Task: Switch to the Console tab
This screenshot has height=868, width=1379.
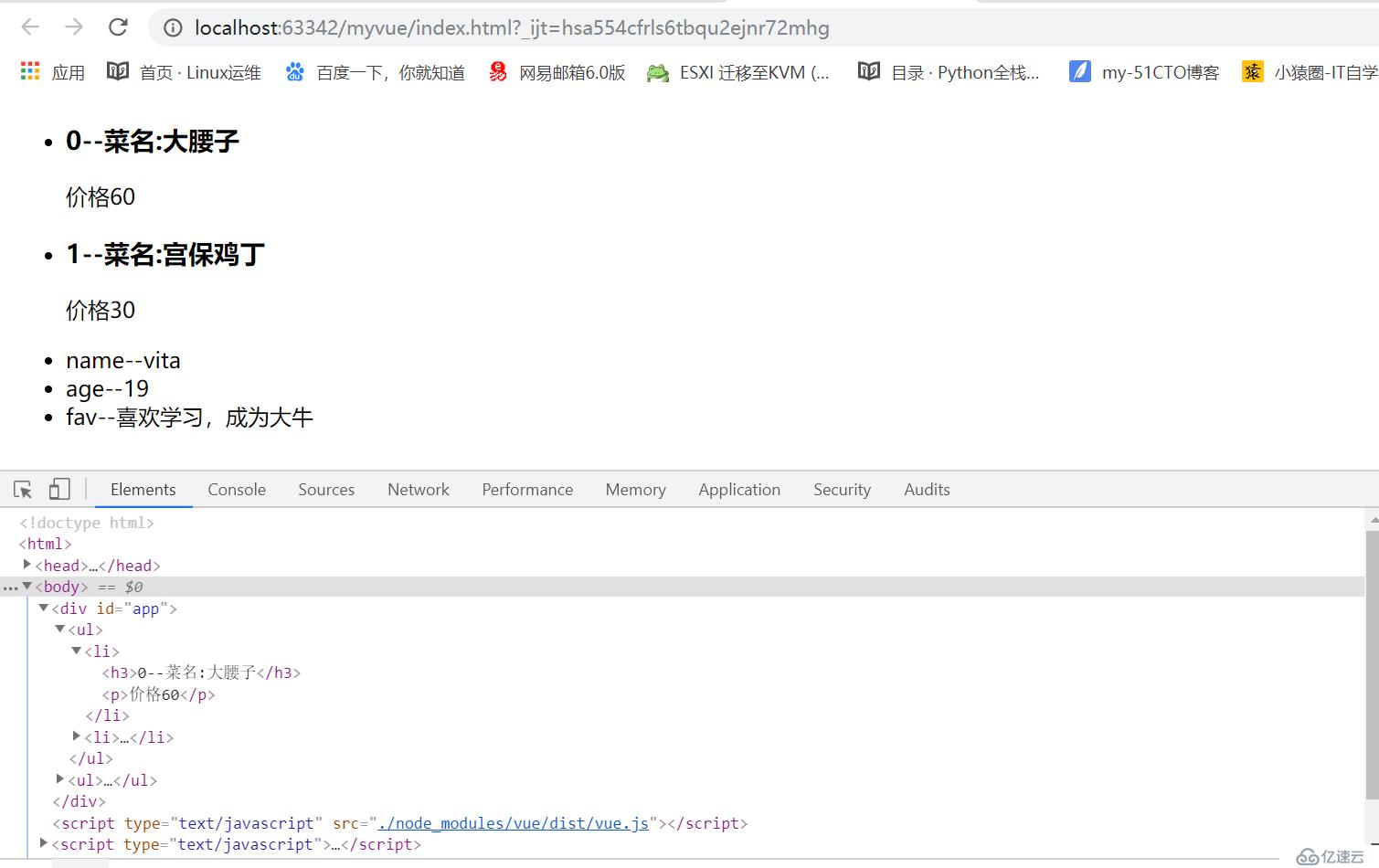Action: pyautogui.click(x=237, y=490)
